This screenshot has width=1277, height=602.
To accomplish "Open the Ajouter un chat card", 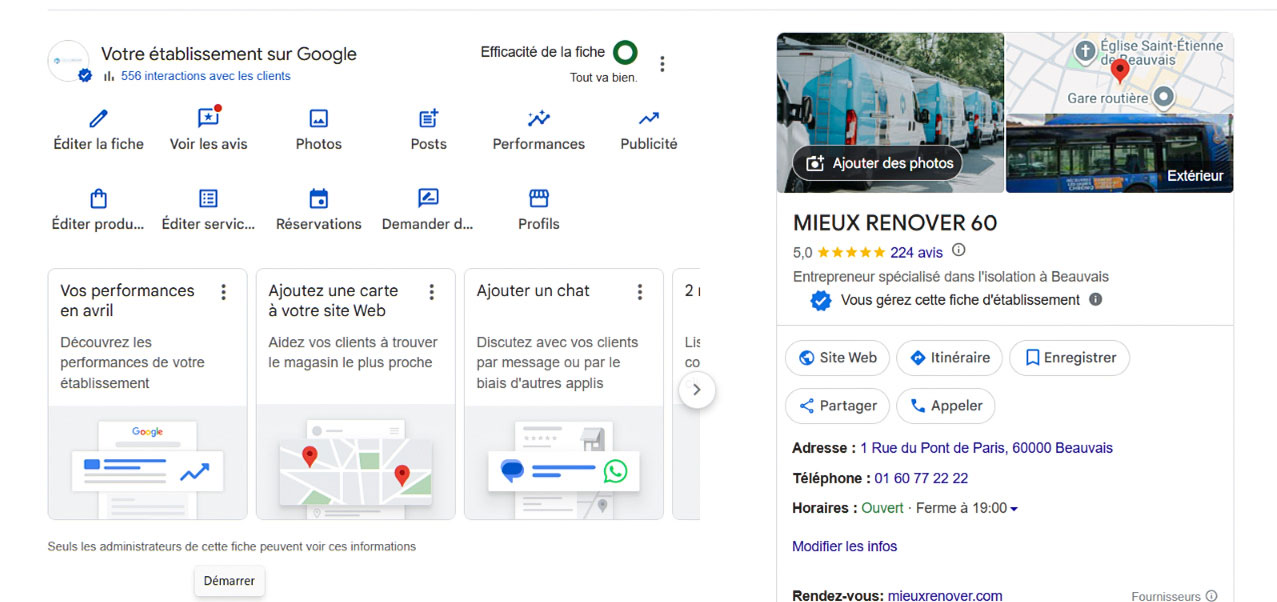I will (563, 394).
